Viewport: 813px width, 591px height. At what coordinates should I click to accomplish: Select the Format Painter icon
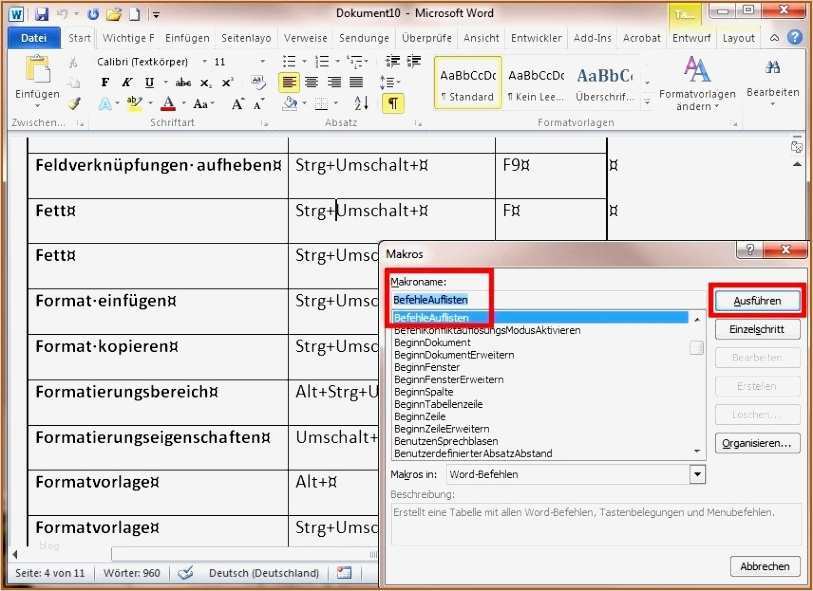[x=74, y=103]
